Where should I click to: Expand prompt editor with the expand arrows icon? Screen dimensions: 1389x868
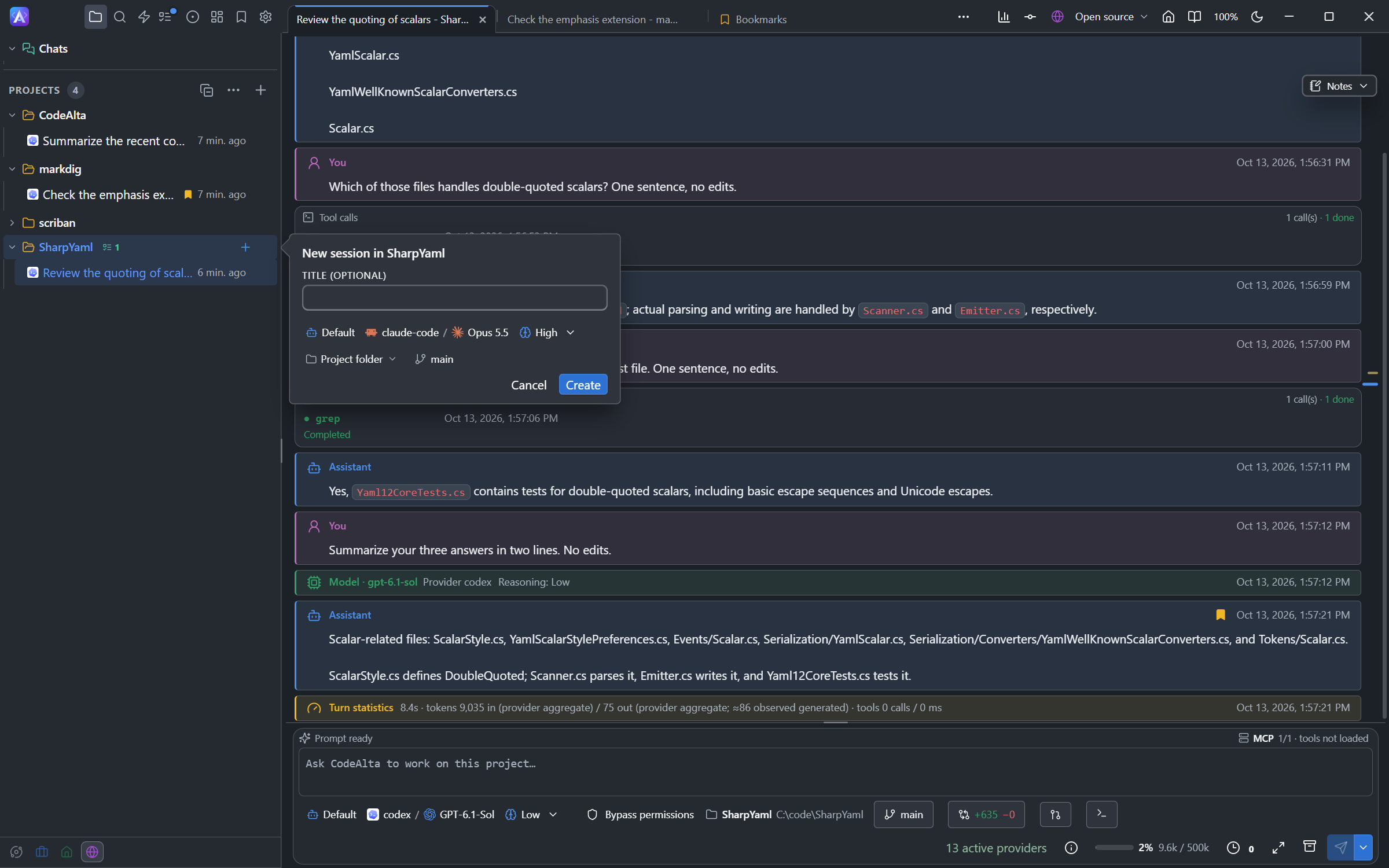[x=1278, y=848]
